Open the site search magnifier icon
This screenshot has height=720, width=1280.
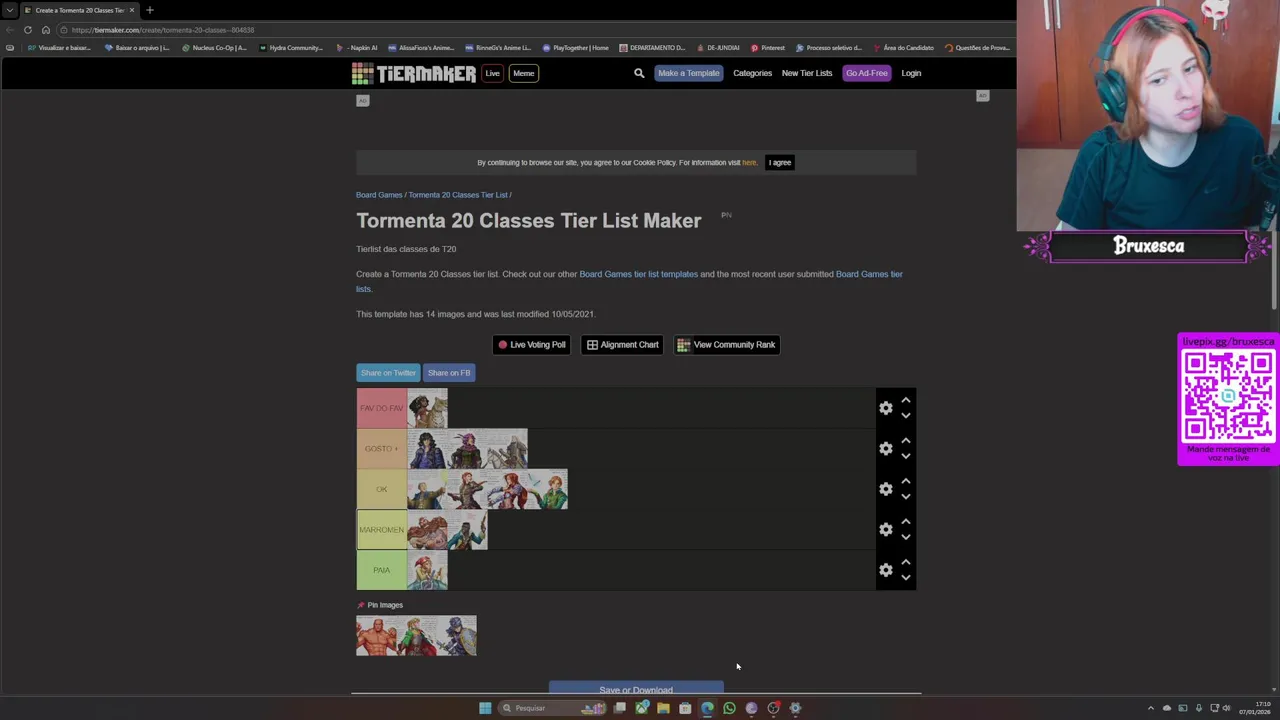[x=639, y=73]
